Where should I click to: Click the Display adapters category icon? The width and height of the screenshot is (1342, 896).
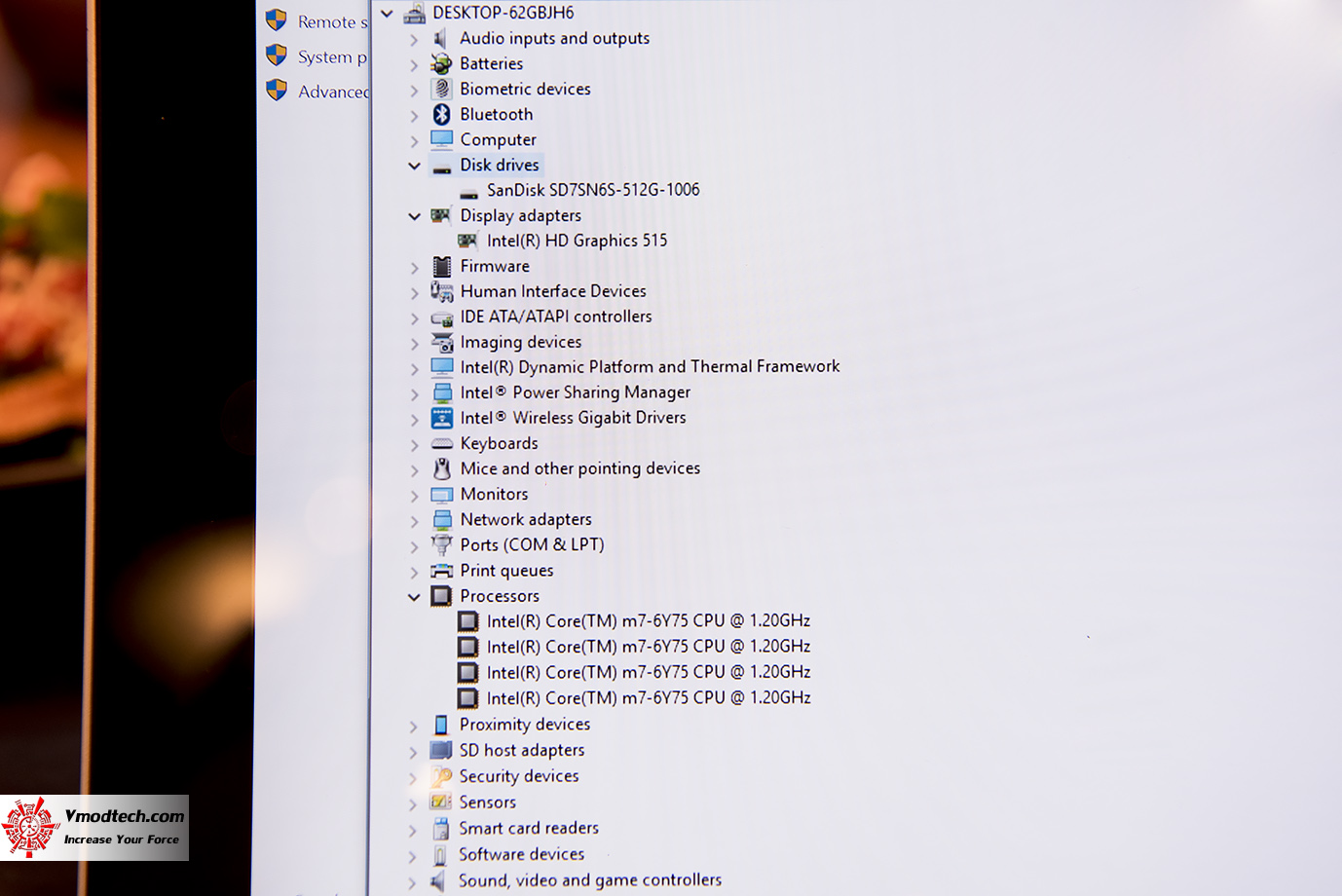tap(441, 215)
